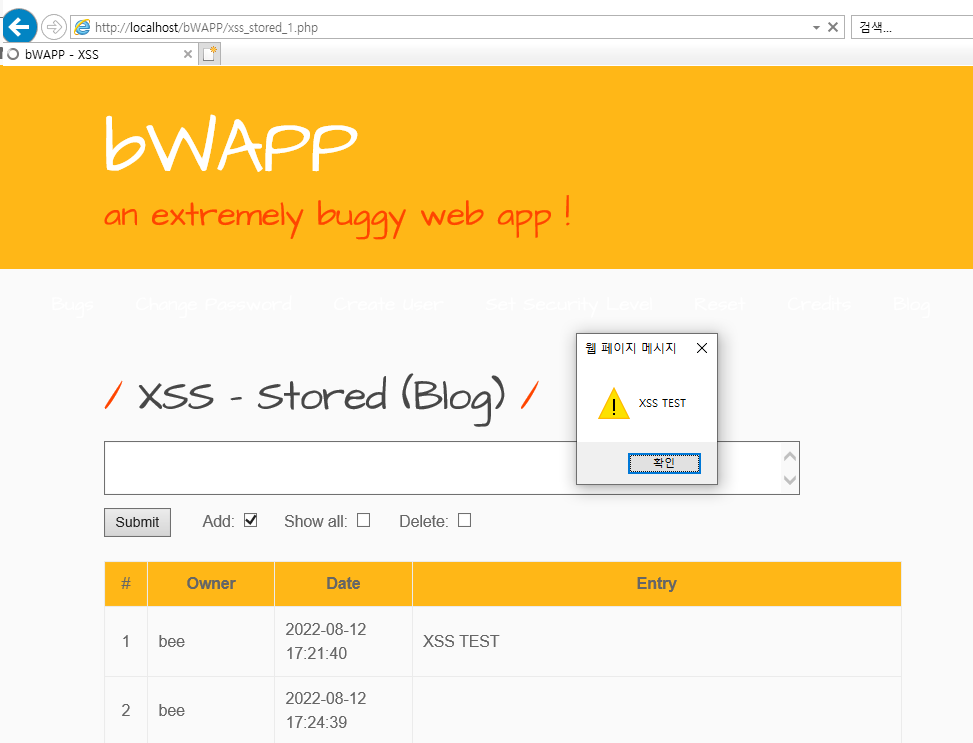This screenshot has height=743, width=973.
Task: Click the Internet Explorer page icon in address bar
Action: (x=82, y=27)
